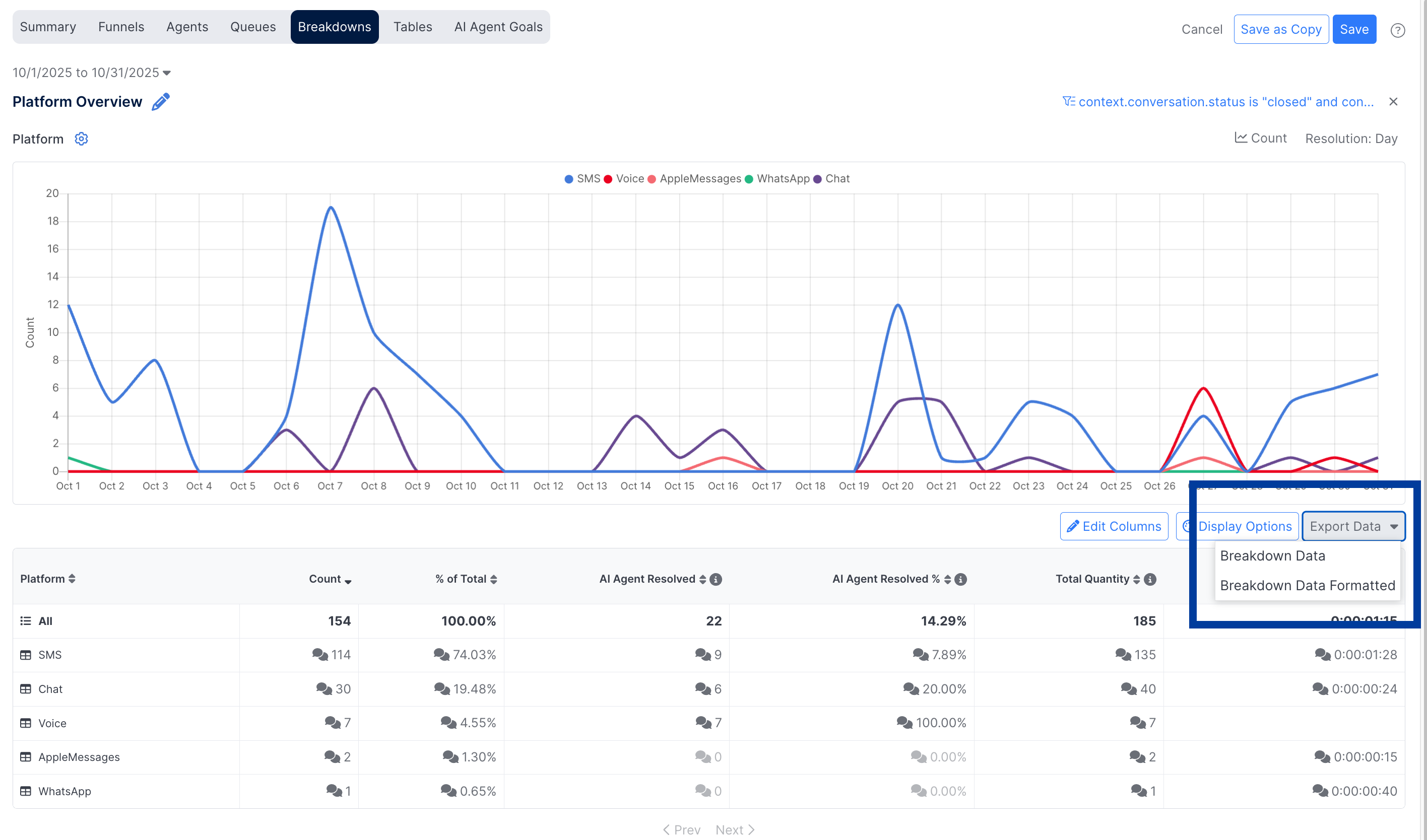Viewport: 1427px width, 840px height.
Task: Collapse the Export Data dropdown
Action: pyautogui.click(x=1353, y=526)
